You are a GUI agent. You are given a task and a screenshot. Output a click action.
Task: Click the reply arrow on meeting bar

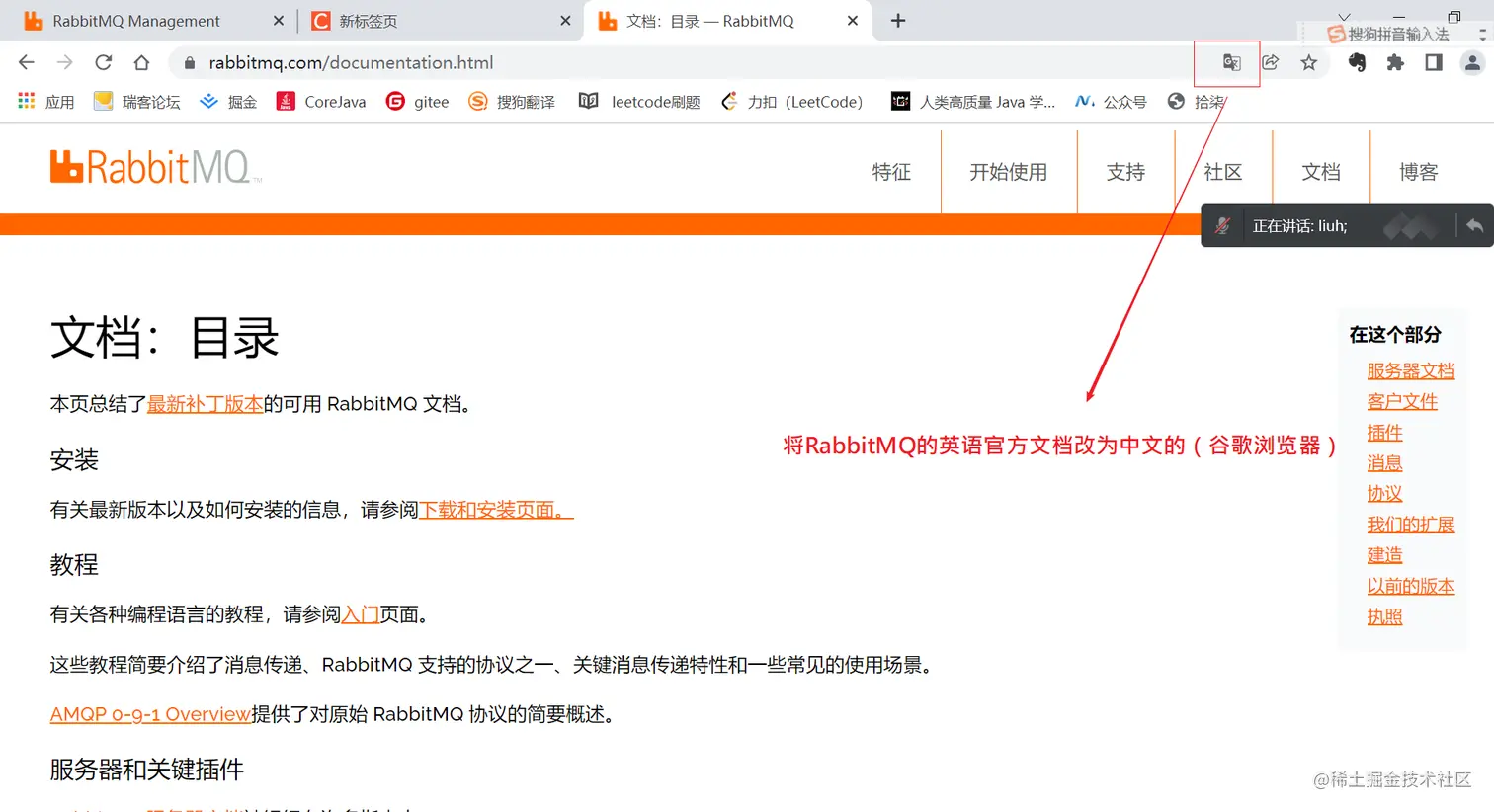[1474, 225]
